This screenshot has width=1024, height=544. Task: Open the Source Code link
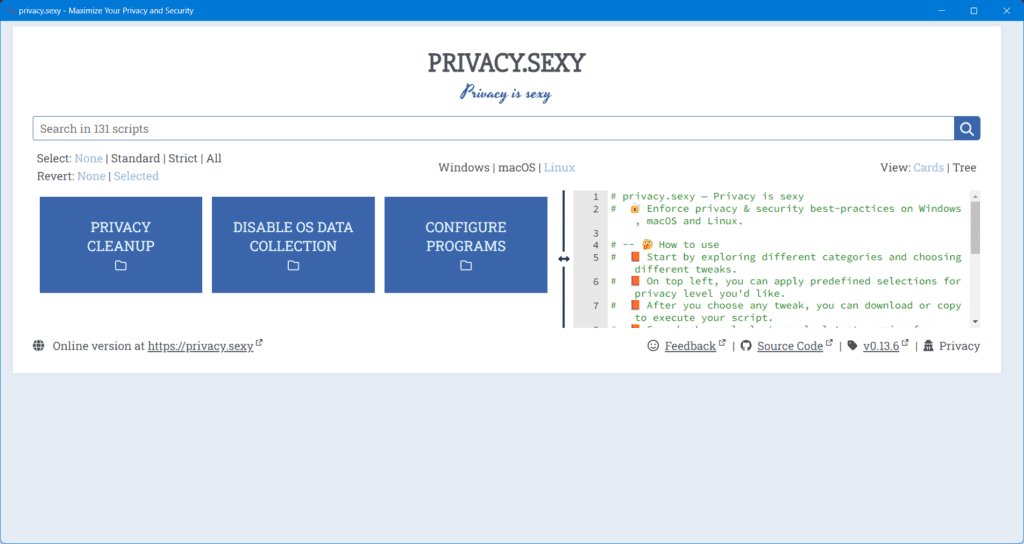coord(790,346)
